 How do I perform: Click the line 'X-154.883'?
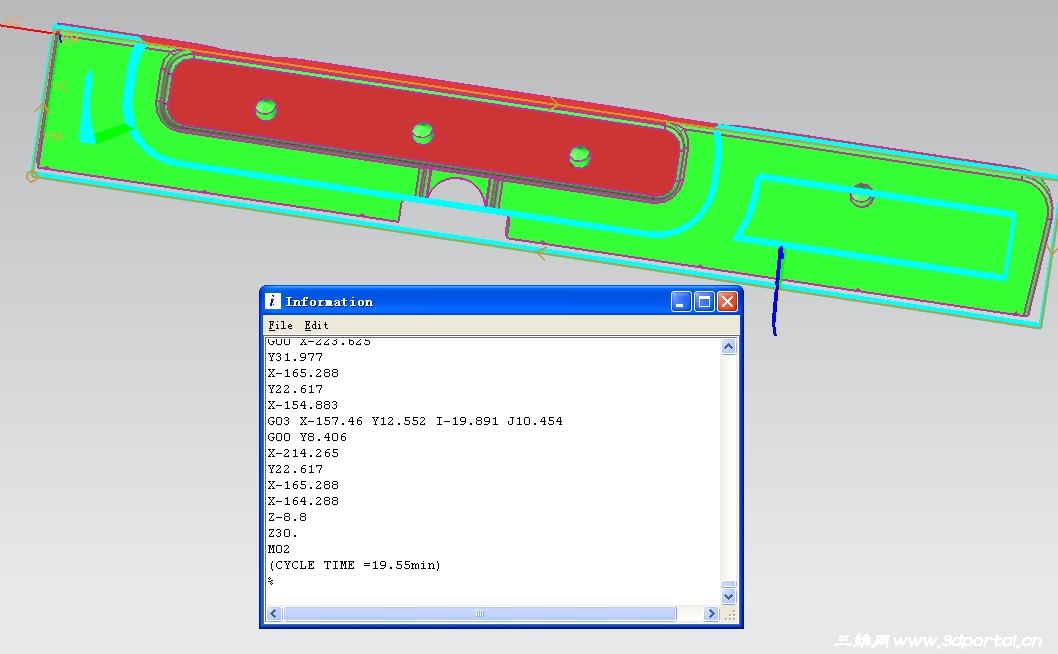[x=303, y=405]
